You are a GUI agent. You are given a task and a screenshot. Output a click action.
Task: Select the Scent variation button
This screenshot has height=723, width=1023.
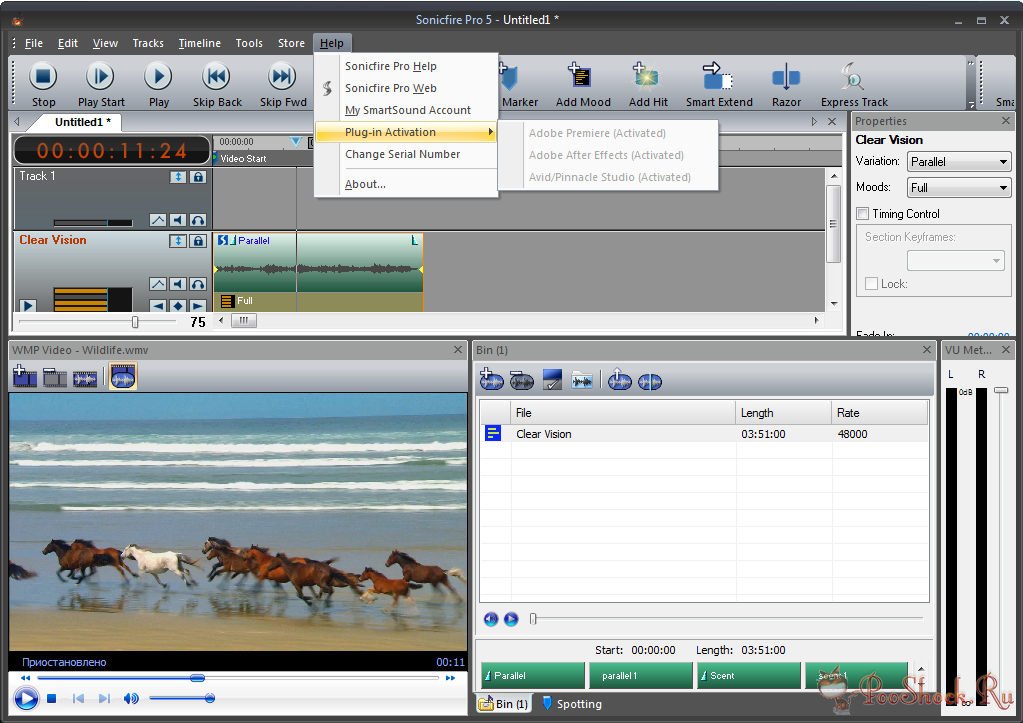click(749, 675)
